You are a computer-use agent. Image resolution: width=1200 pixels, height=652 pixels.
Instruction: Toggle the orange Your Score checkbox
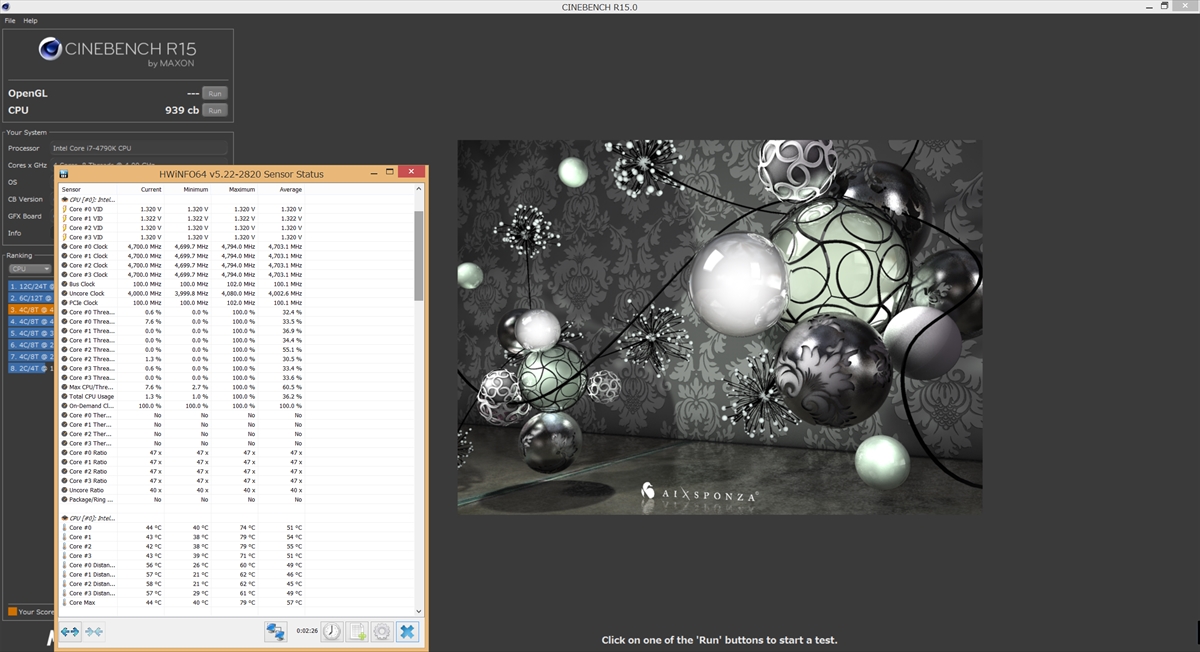(12, 611)
